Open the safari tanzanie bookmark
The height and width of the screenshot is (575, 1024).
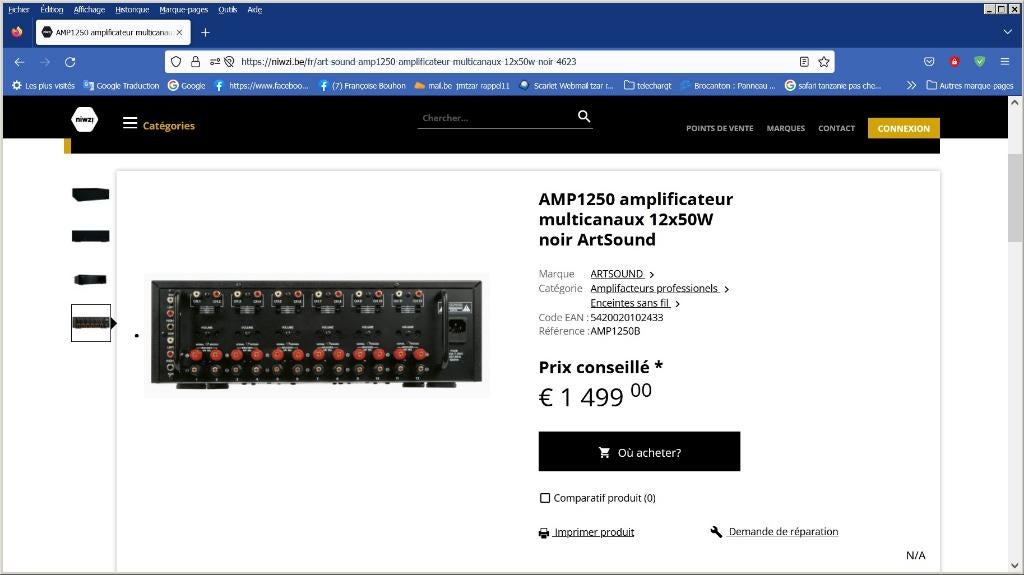coord(833,86)
